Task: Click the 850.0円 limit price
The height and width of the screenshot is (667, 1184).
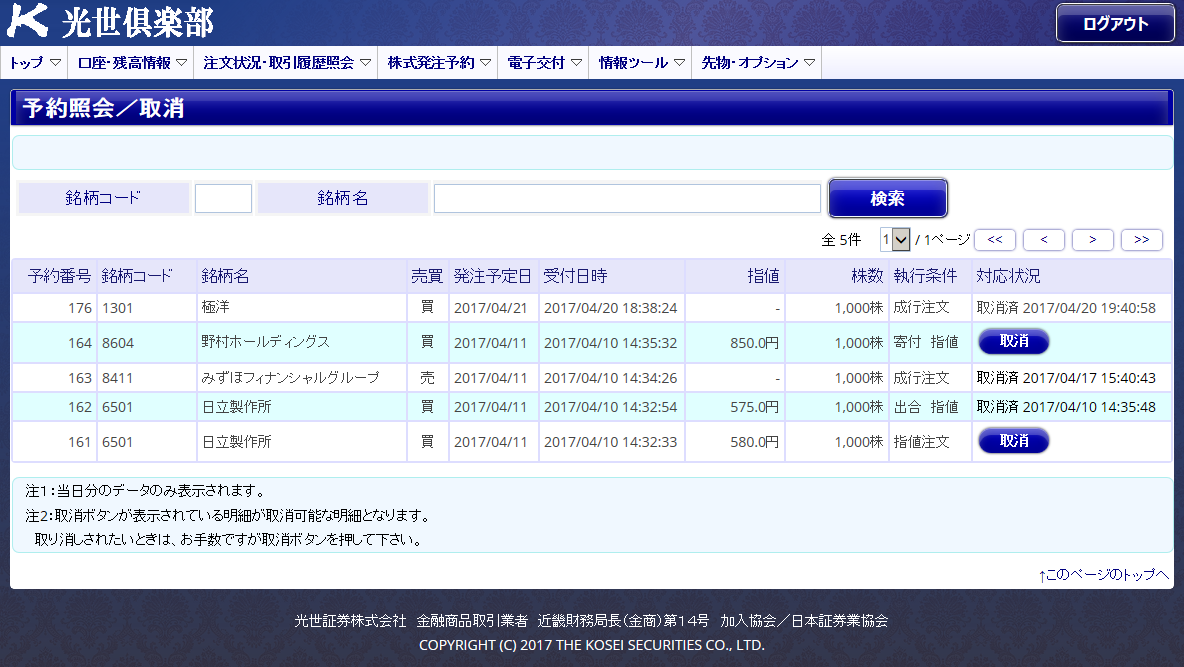Action: (x=754, y=343)
